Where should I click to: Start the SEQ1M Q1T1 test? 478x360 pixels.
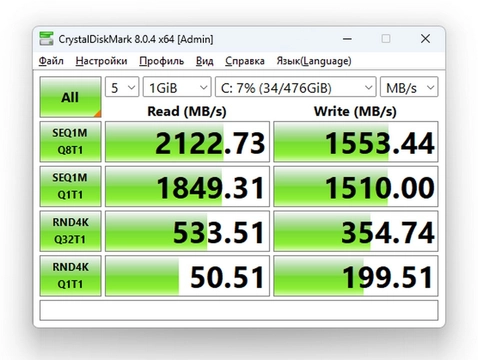(x=70, y=186)
